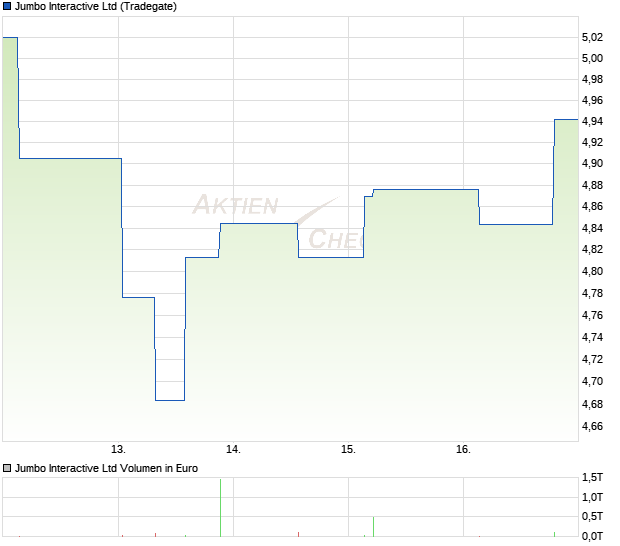Click the 1,5T volume axis label
The height and width of the screenshot is (546, 620).
[592, 478]
